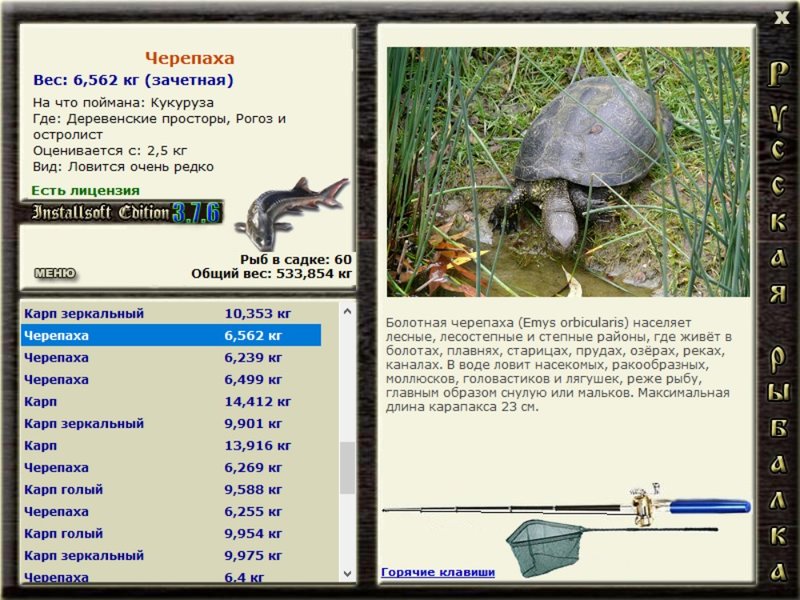Image resolution: width=800 pixels, height=600 pixels.
Task: Open the Горячие клавиши link
Action: point(438,572)
